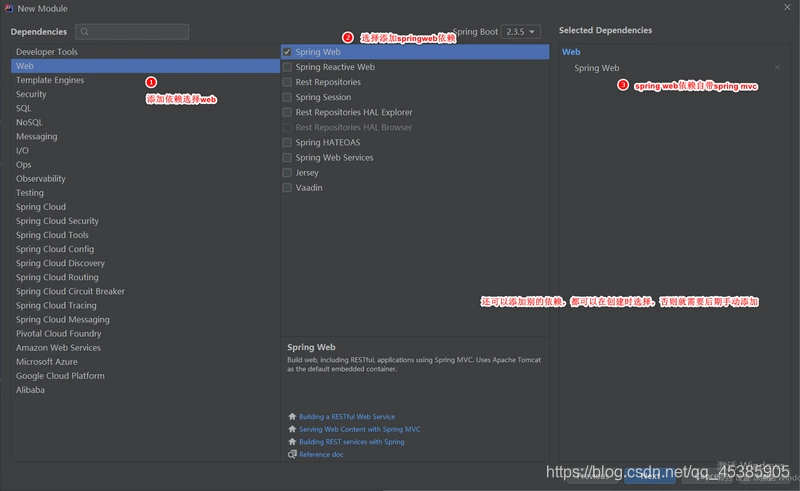Choose the Ops category

(x=145, y=164)
